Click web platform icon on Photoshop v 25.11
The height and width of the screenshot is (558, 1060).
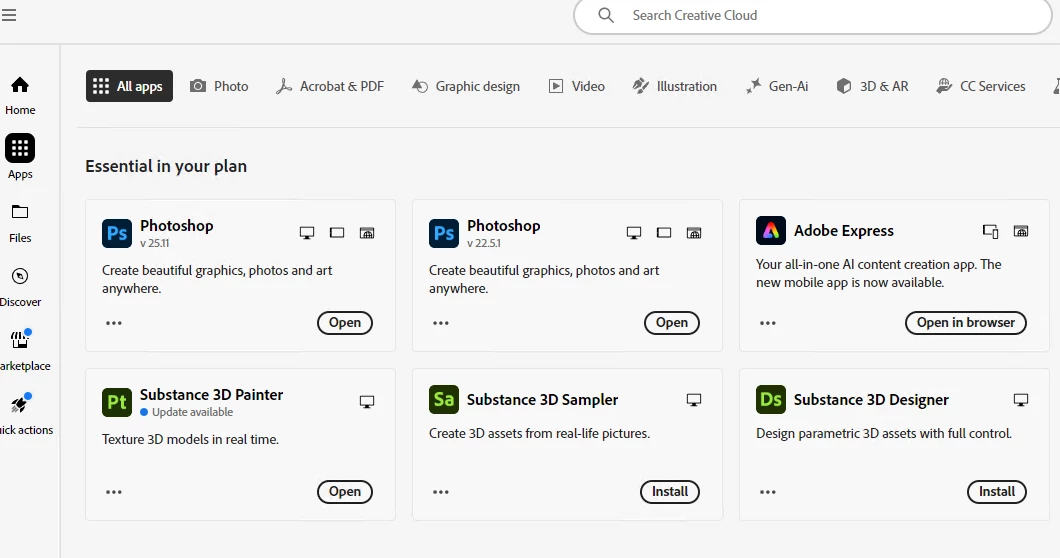coord(366,233)
